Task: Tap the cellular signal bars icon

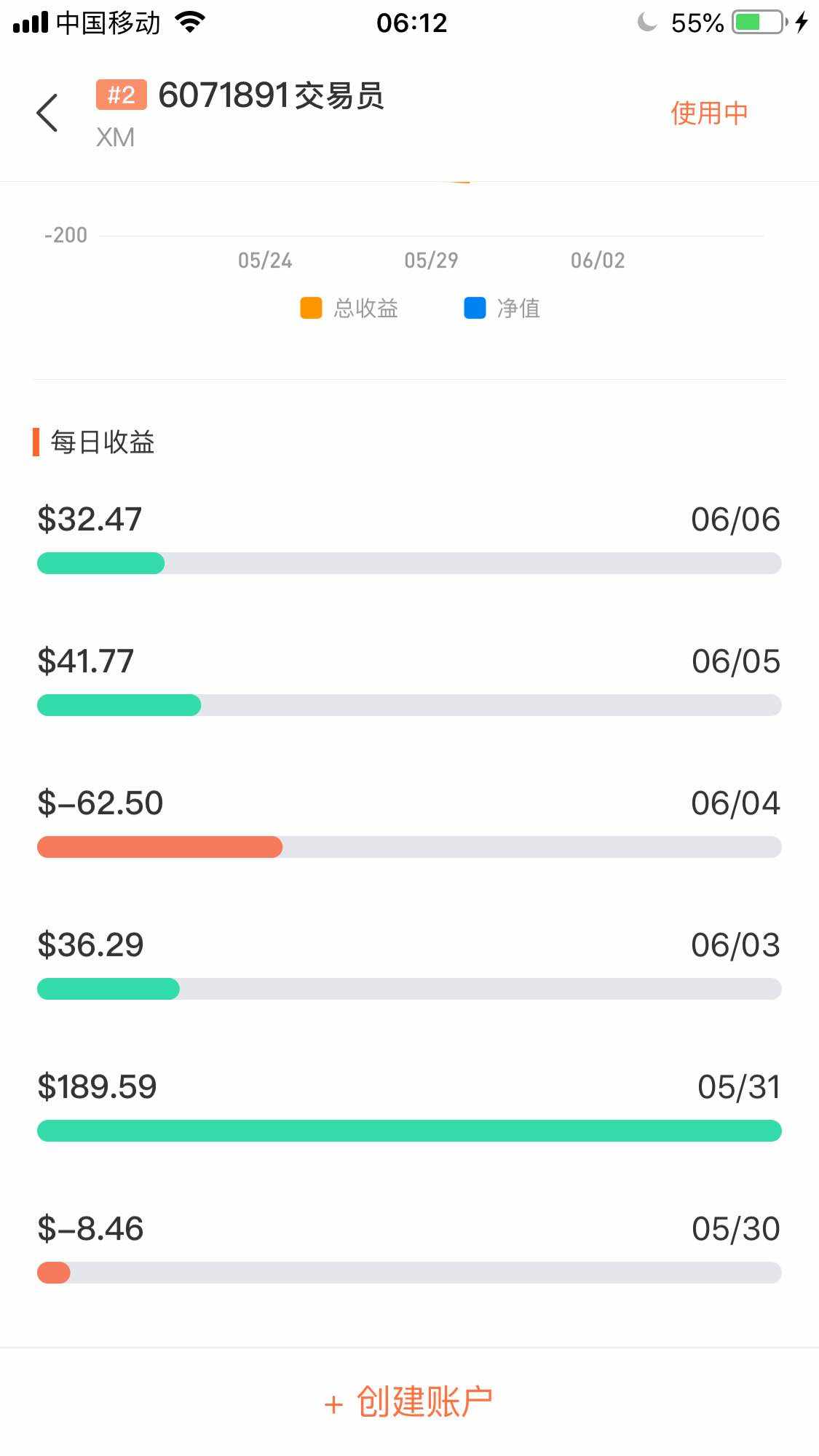Action: point(31,23)
